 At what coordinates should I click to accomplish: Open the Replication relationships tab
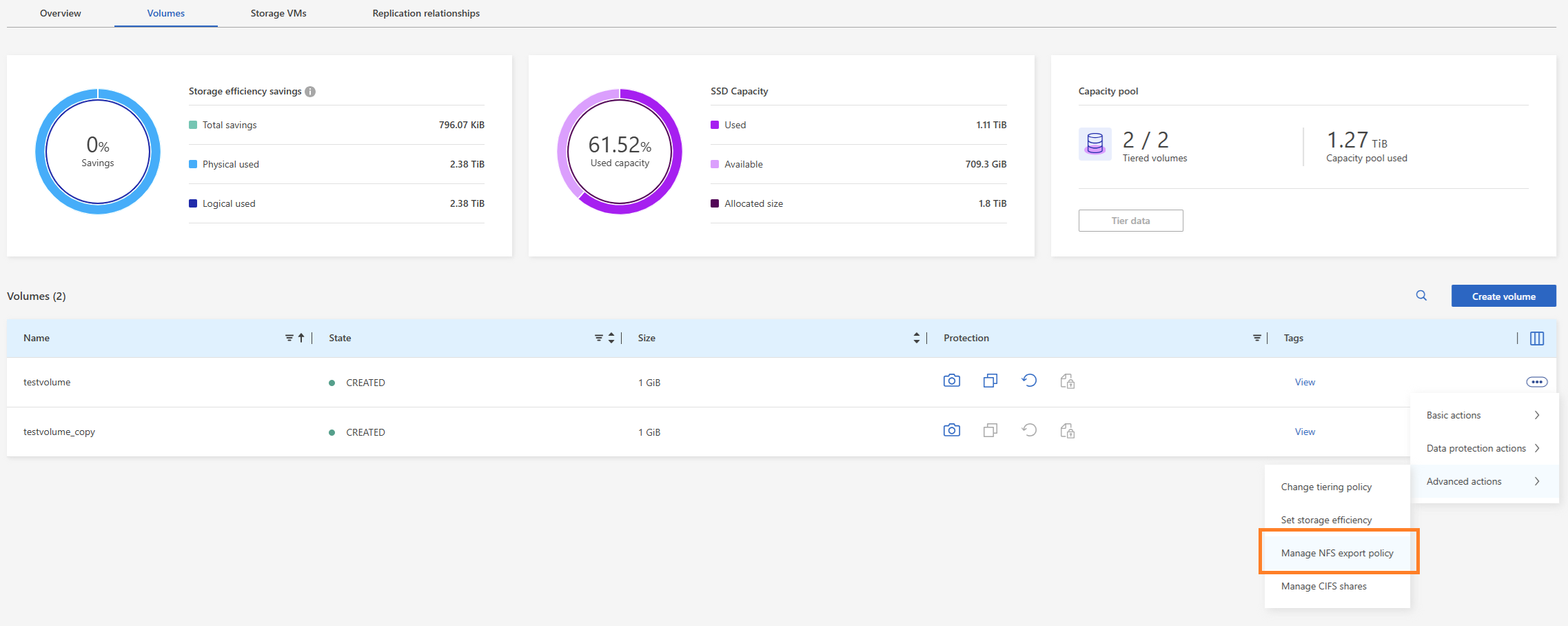point(426,13)
